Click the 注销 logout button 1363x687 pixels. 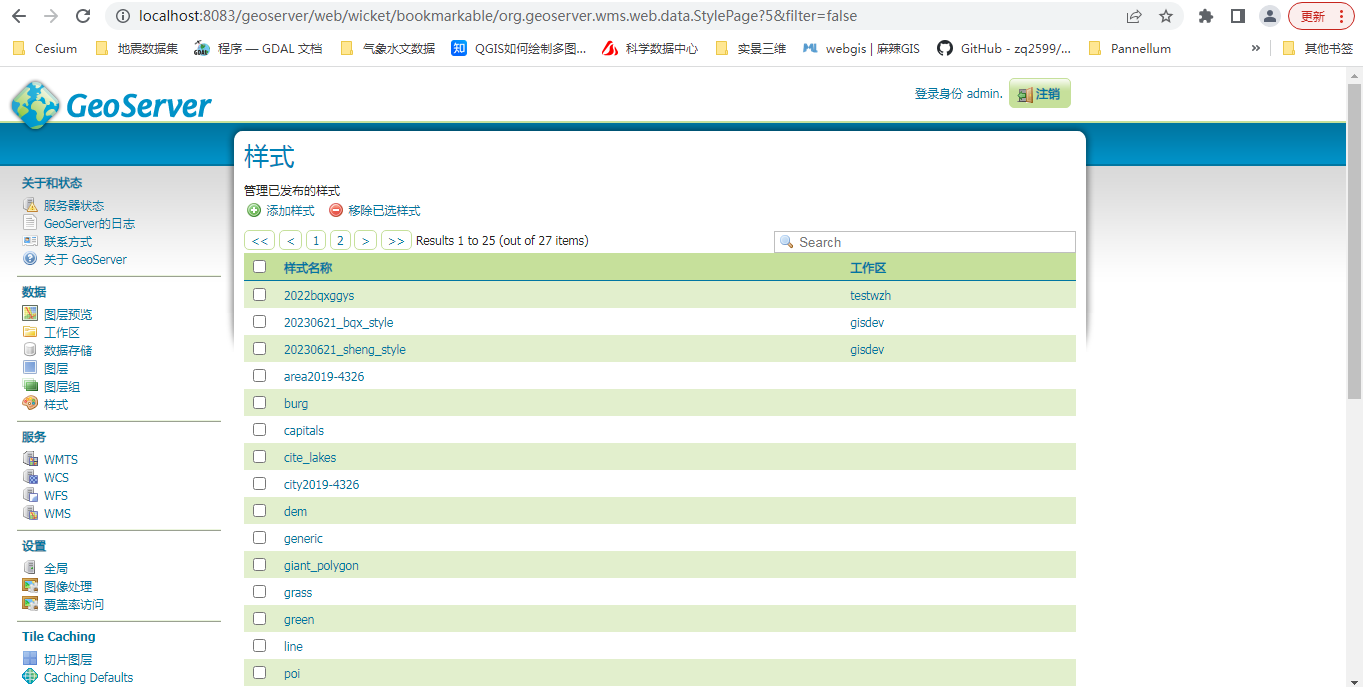coord(1039,93)
